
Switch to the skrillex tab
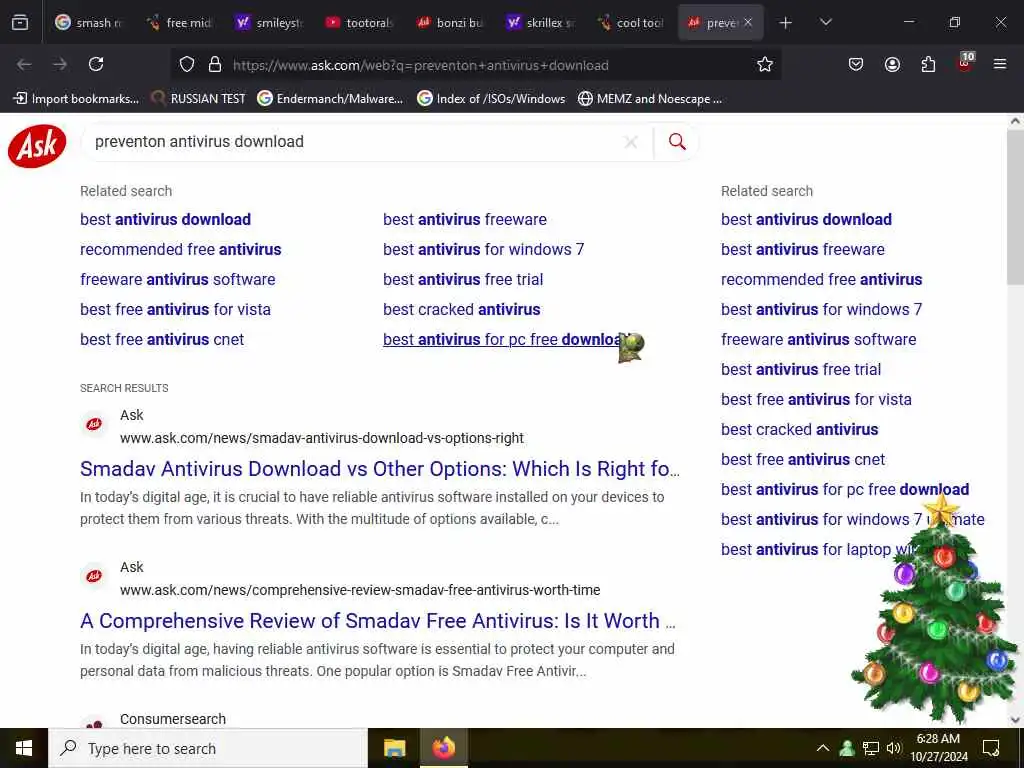(540, 23)
